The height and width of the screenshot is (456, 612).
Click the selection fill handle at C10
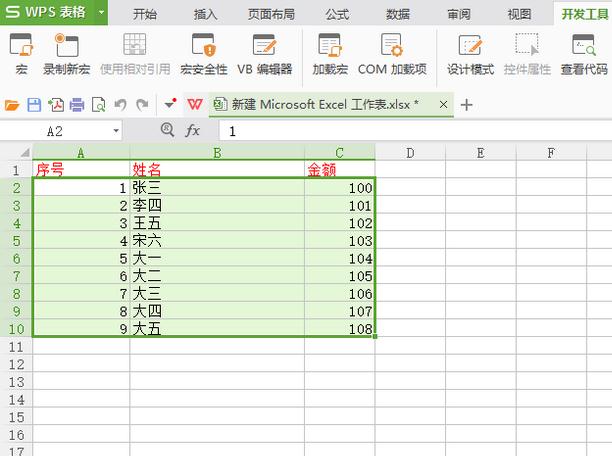[x=375, y=336]
